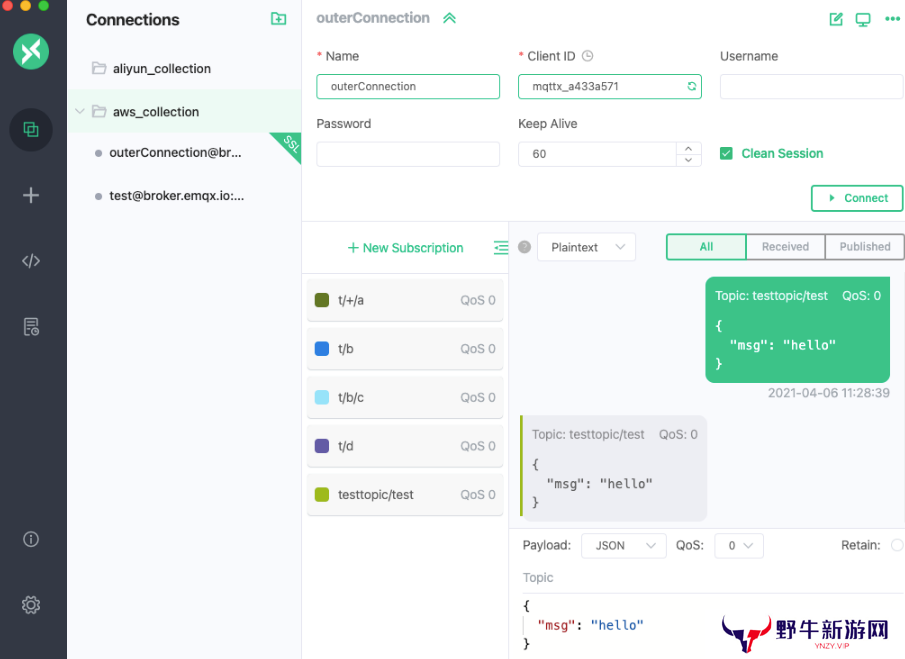Click the blue color swatch for t/b
905x659 pixels.
point(322,349)
